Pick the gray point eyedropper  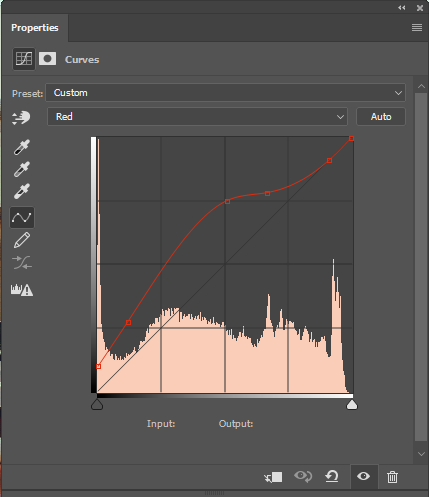[x=22, y=169]
